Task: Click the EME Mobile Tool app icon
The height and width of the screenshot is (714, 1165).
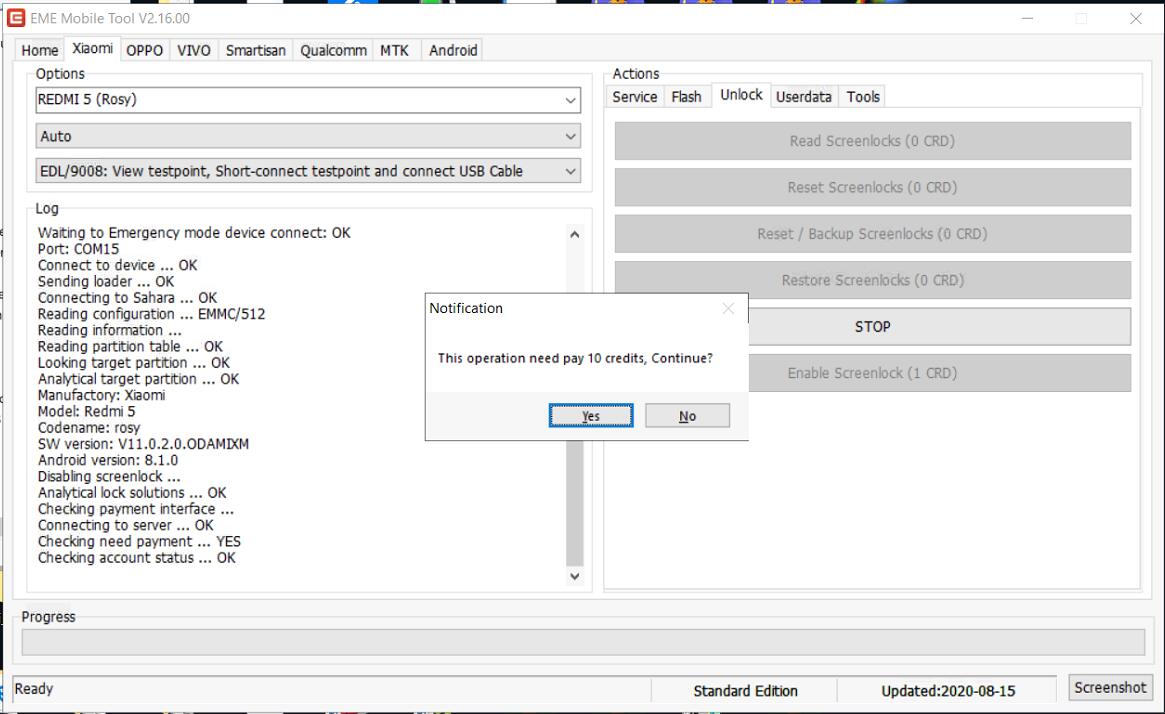Action: [x=16, y=18]
